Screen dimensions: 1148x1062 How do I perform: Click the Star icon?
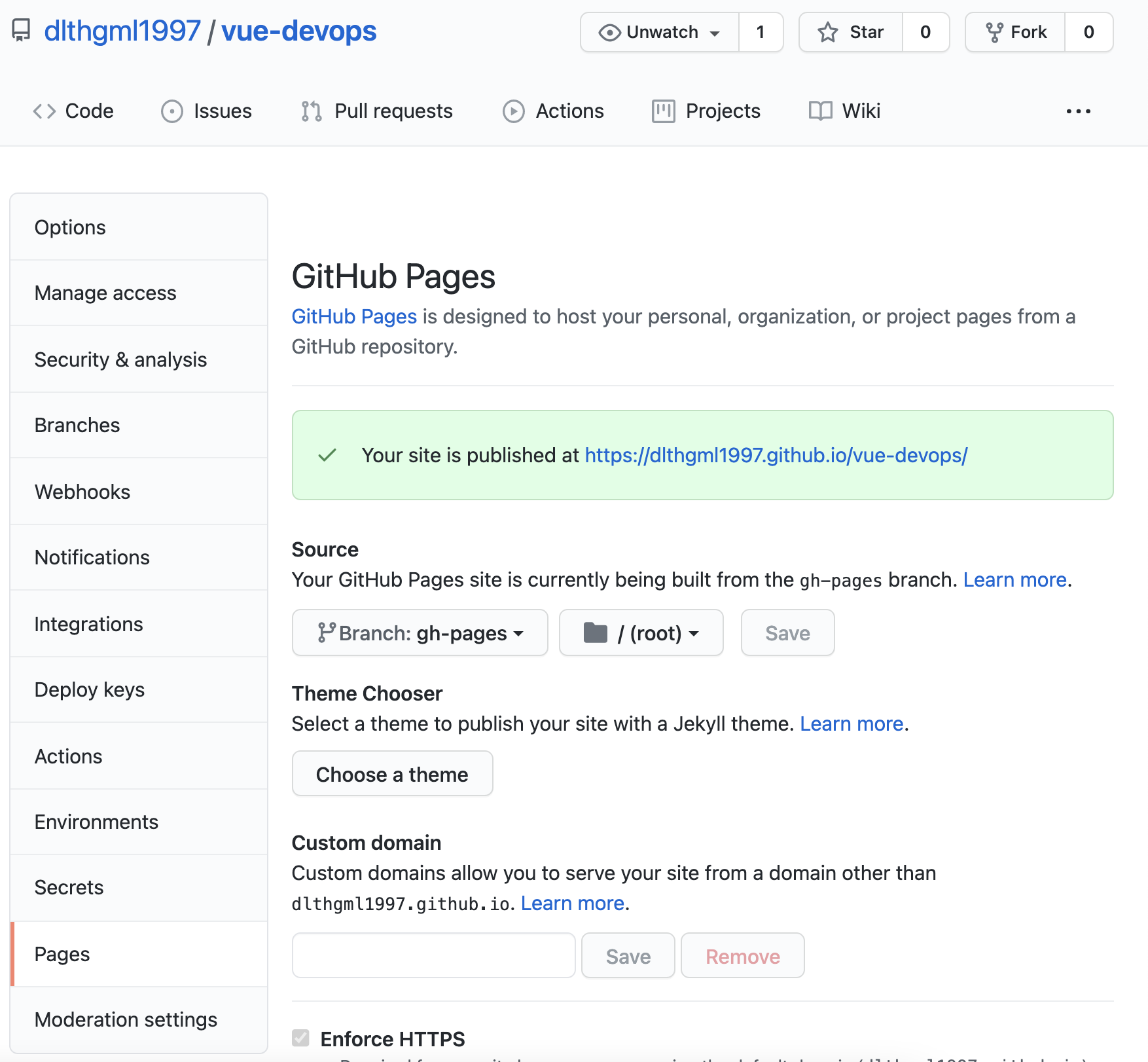point(828,32)
